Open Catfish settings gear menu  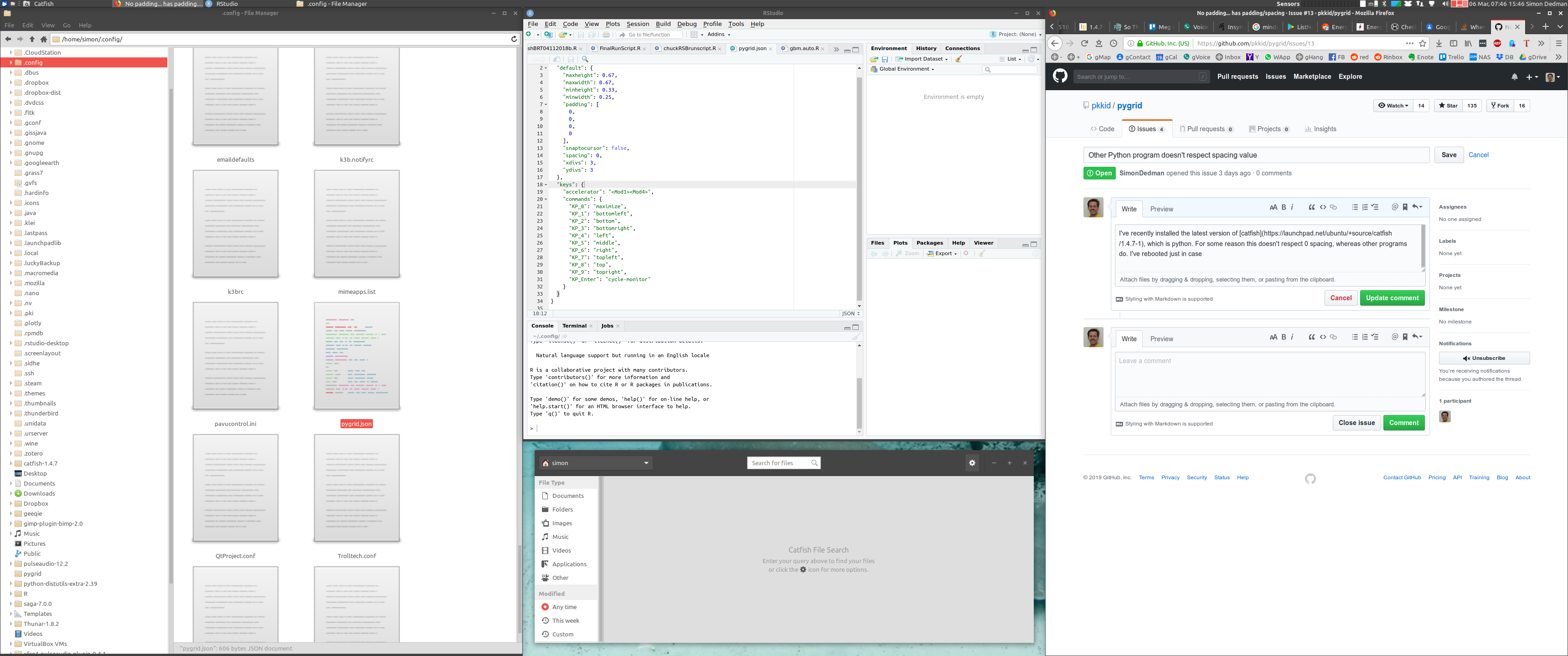[x=972, y=463]
